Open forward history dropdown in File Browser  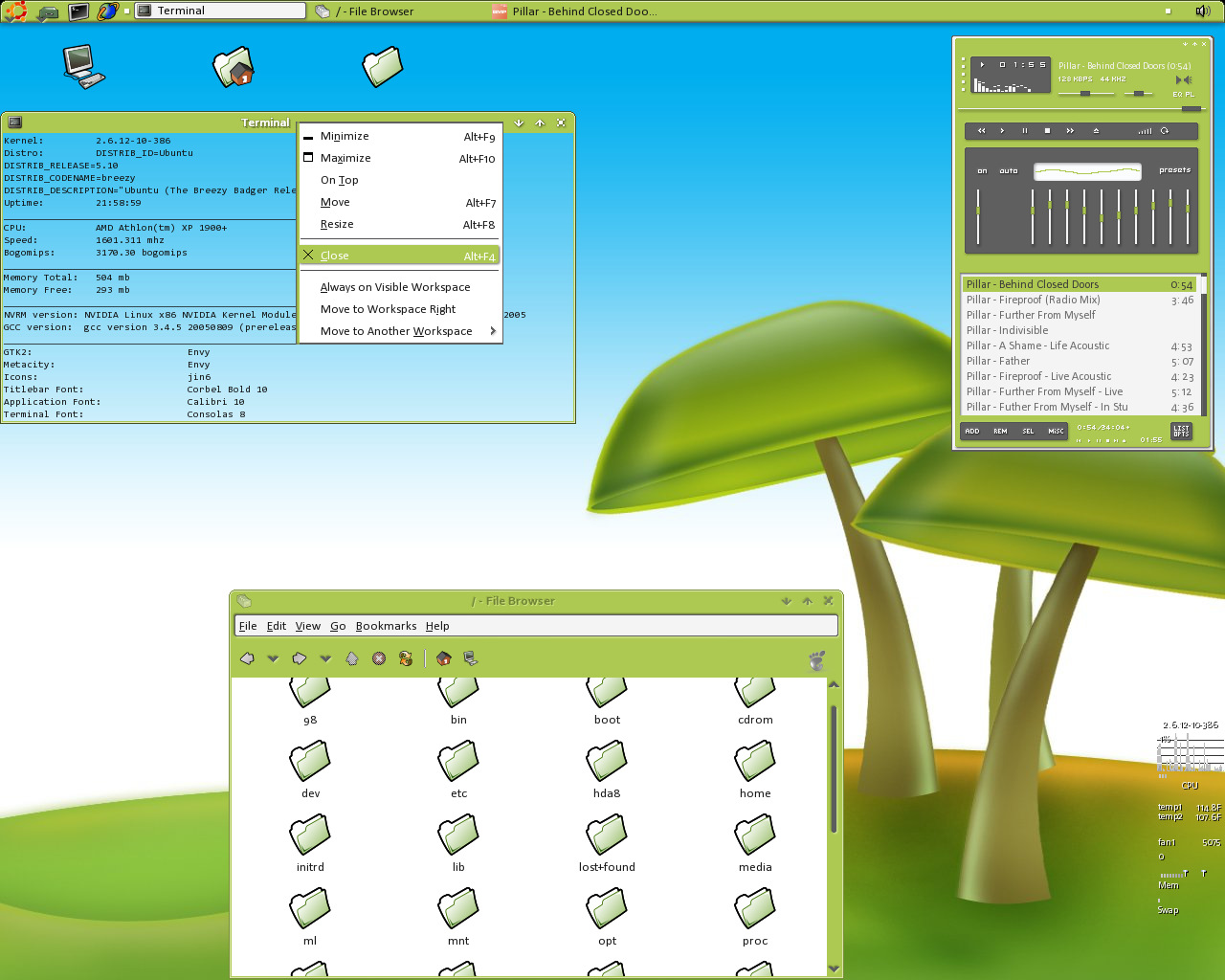coord(325,658)
